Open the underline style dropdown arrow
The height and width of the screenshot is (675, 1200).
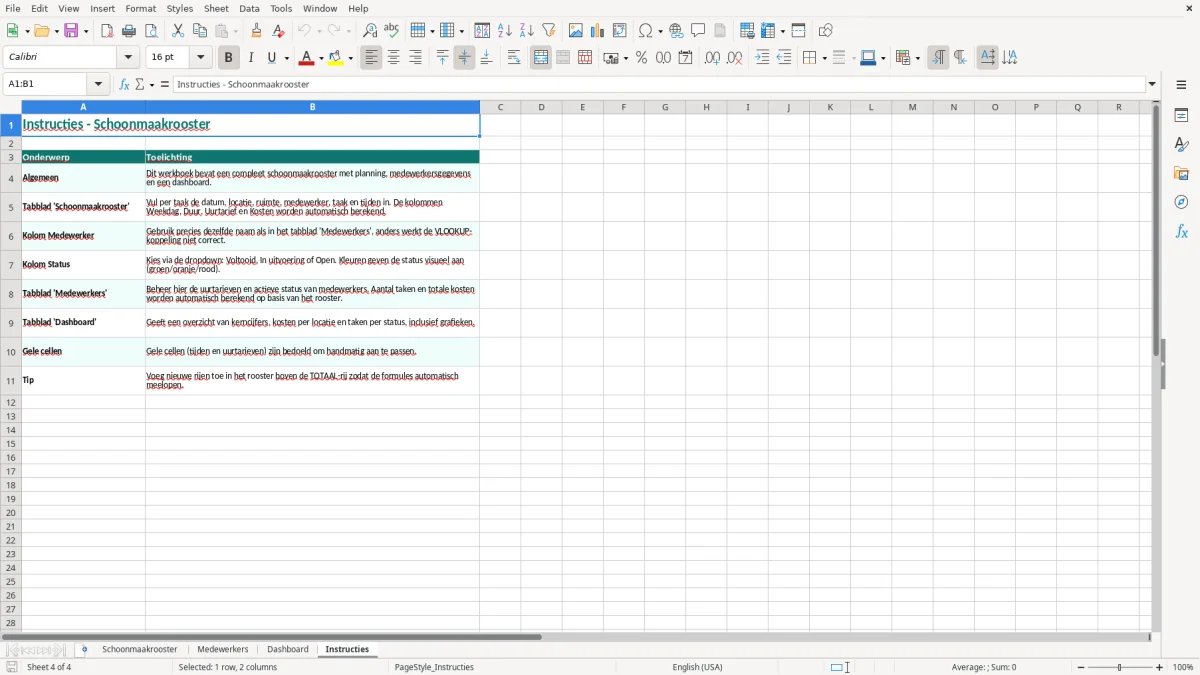(286, 58)
